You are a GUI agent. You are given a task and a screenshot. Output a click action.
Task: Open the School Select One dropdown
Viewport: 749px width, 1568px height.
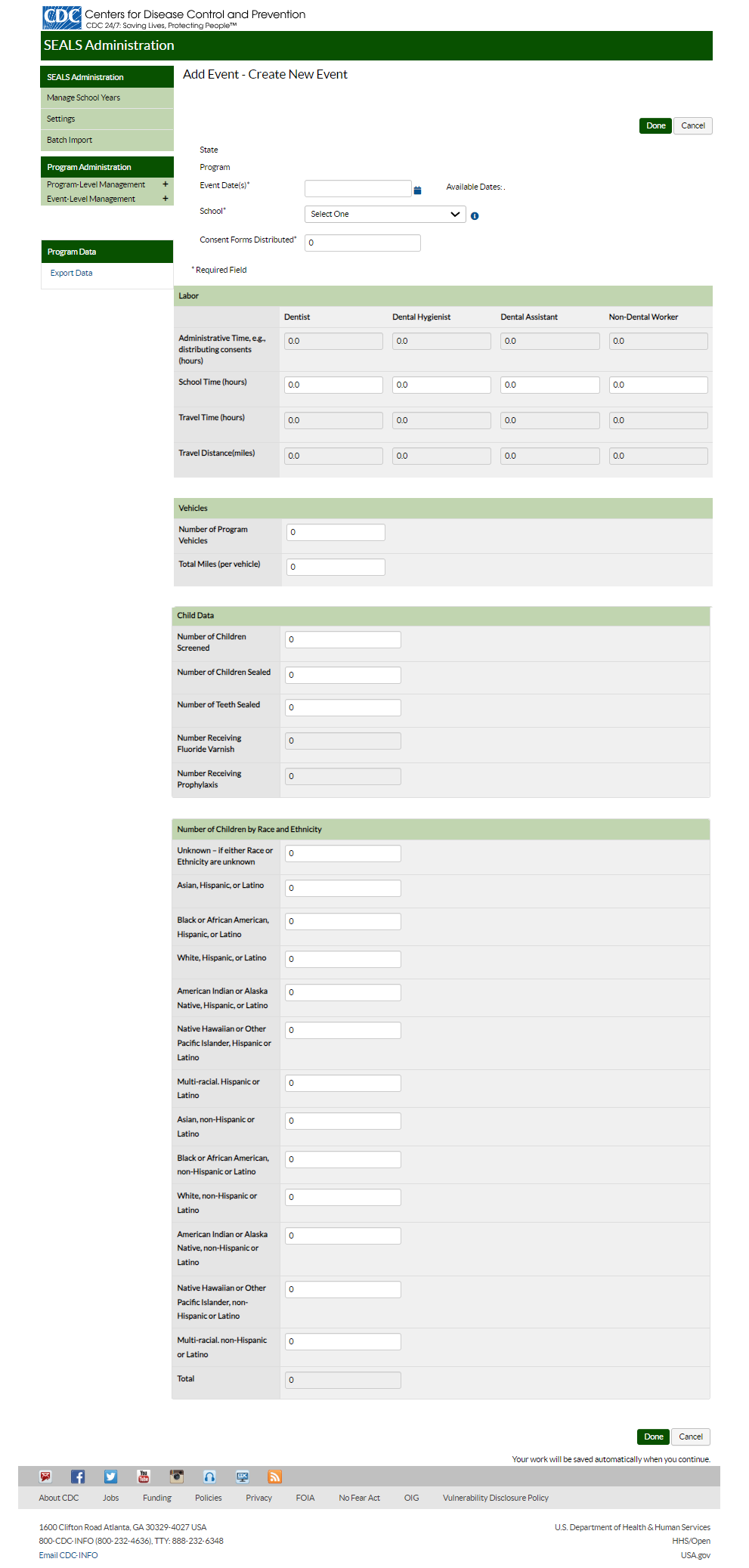point(385,215)
